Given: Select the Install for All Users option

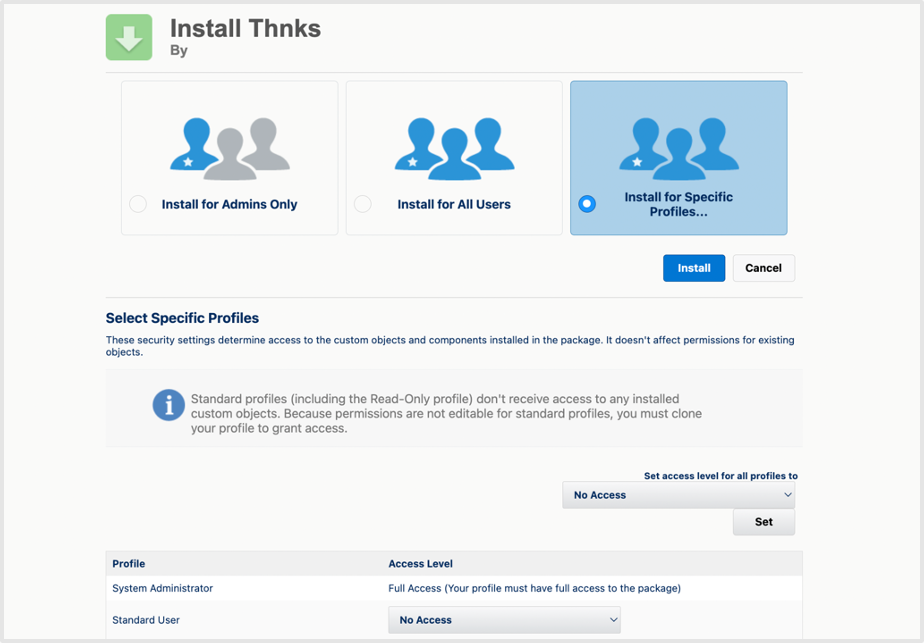Looking at the screenshot, I should pos(362,203).
